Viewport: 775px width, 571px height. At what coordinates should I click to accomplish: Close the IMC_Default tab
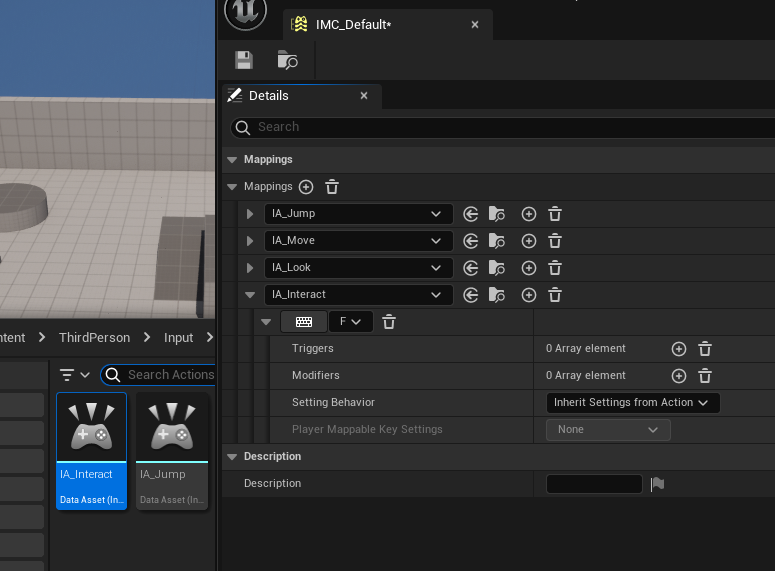475,25
